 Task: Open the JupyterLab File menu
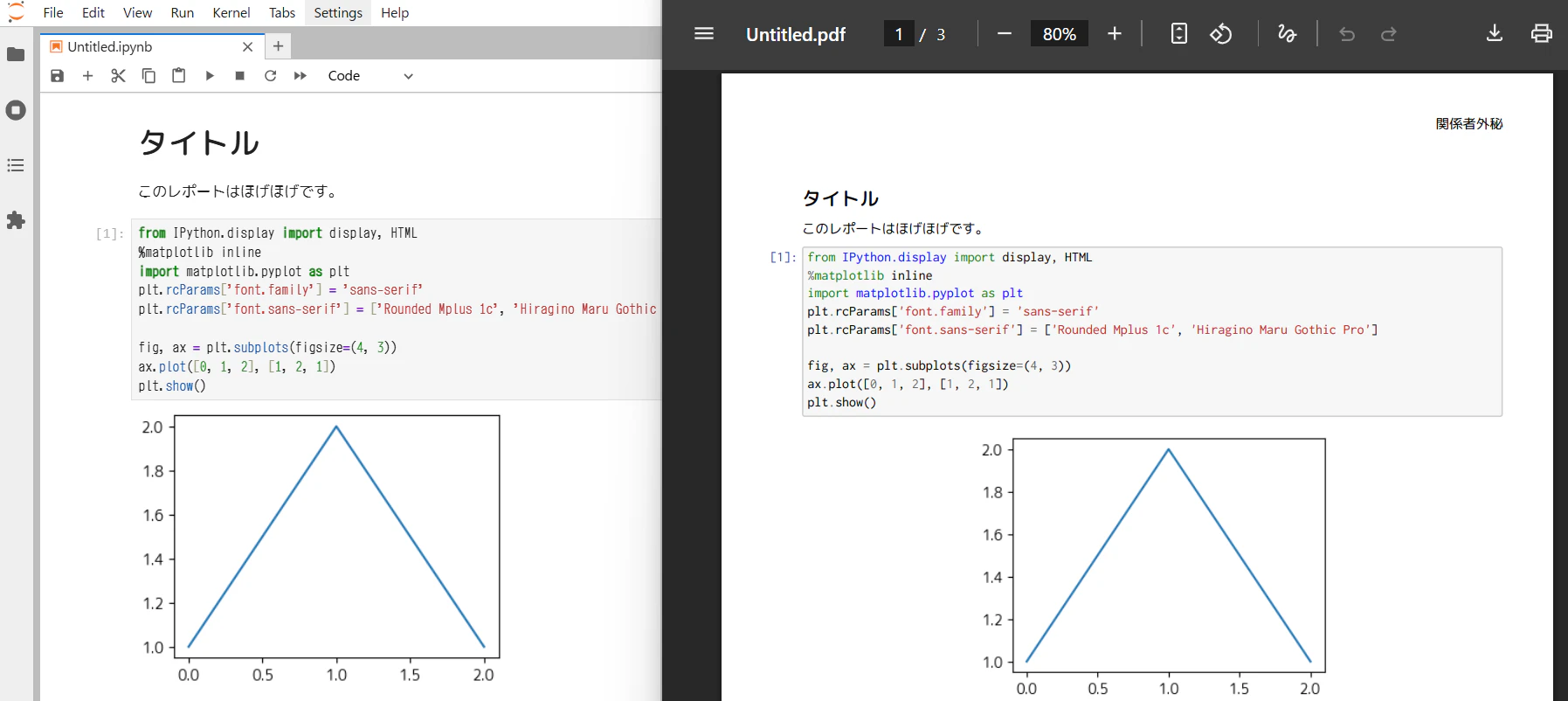pyautogui.click(x=53, y=12)
